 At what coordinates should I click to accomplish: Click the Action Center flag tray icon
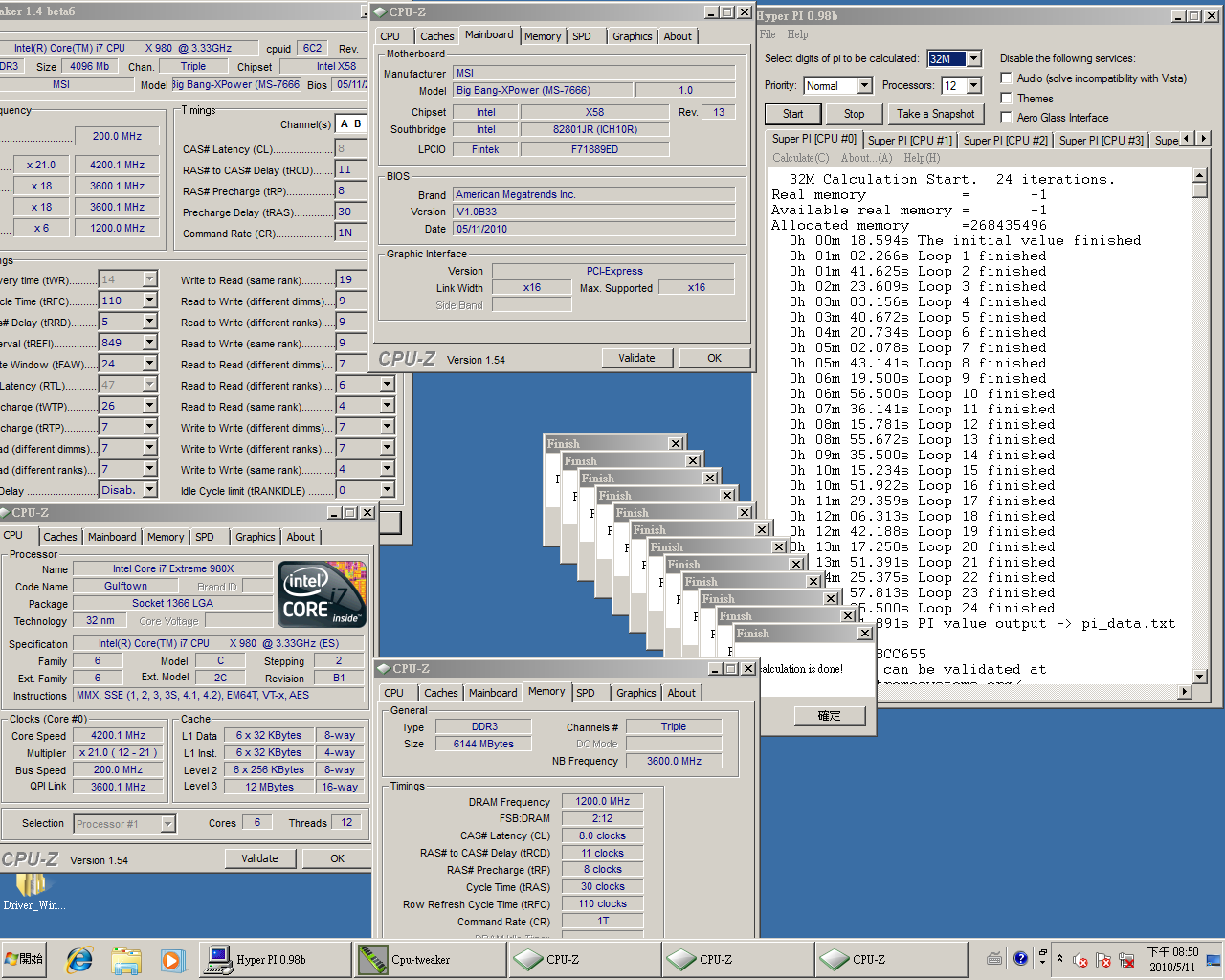1103,959
